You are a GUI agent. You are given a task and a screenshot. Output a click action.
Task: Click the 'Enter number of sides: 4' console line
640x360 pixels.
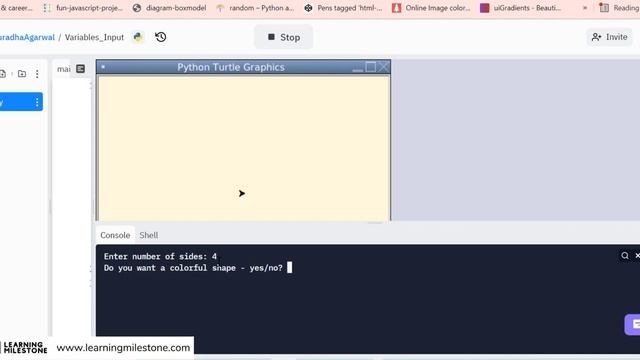coord(160,256)
